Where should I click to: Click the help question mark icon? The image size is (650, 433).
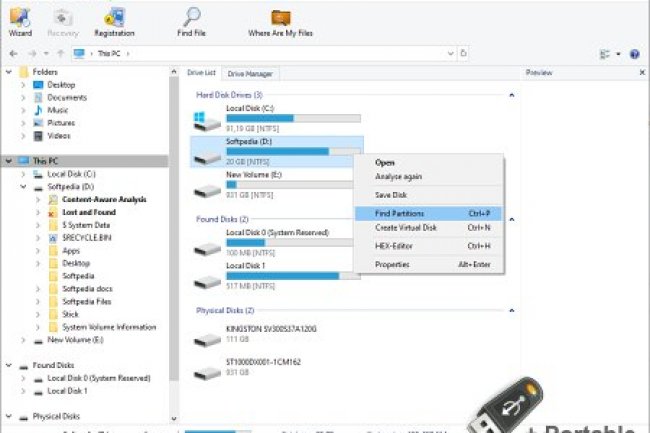[x=635, y=53]
